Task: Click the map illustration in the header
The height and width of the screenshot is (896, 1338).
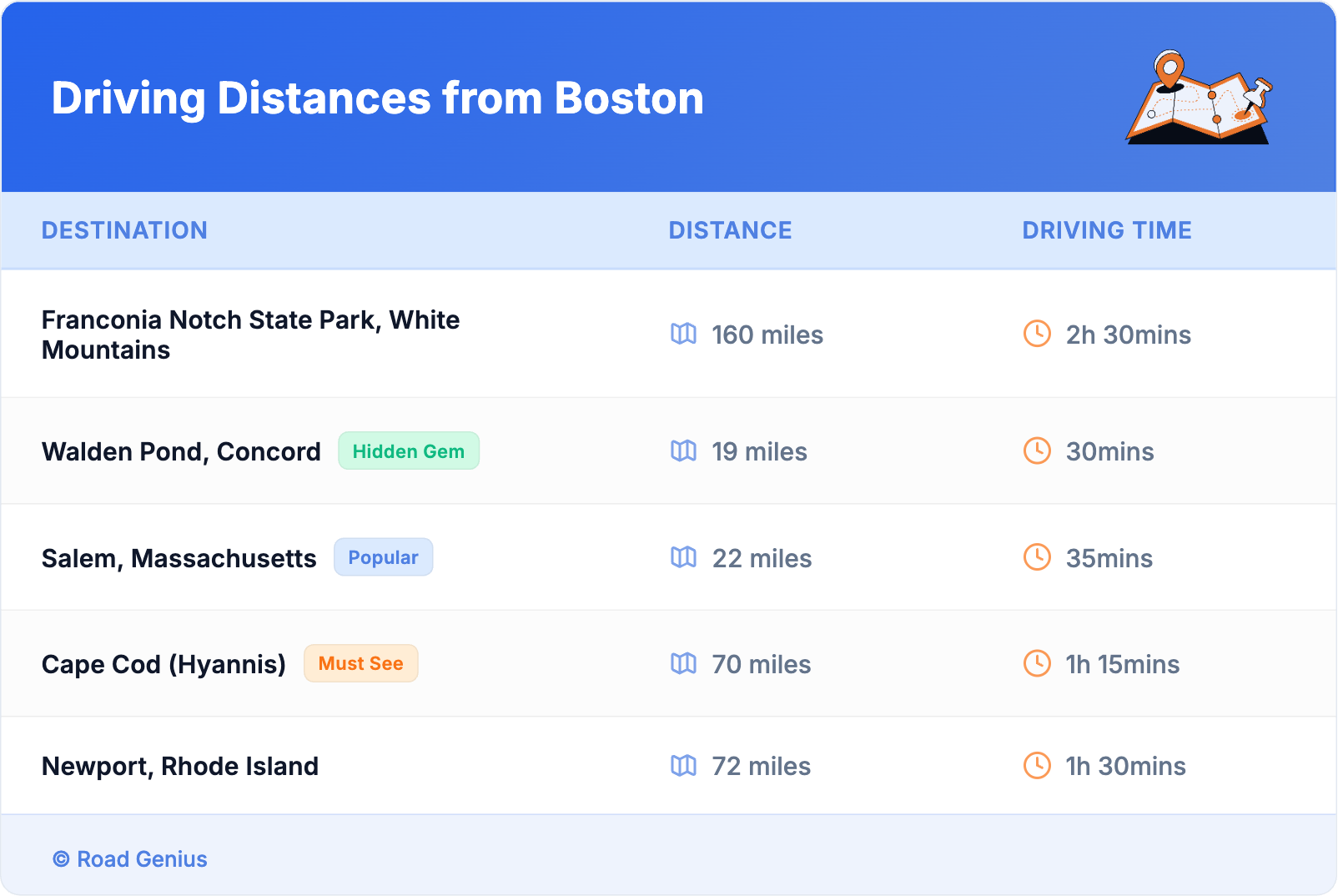Action: point(1199,97)
